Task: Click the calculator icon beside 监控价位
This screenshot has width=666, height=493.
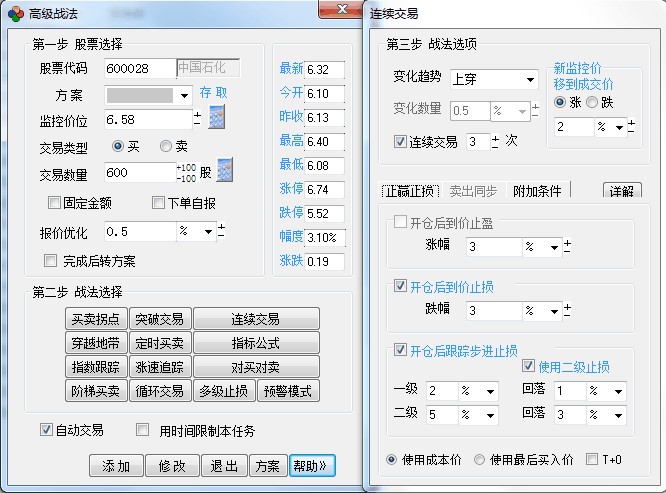Action: (x=217, y=118)
